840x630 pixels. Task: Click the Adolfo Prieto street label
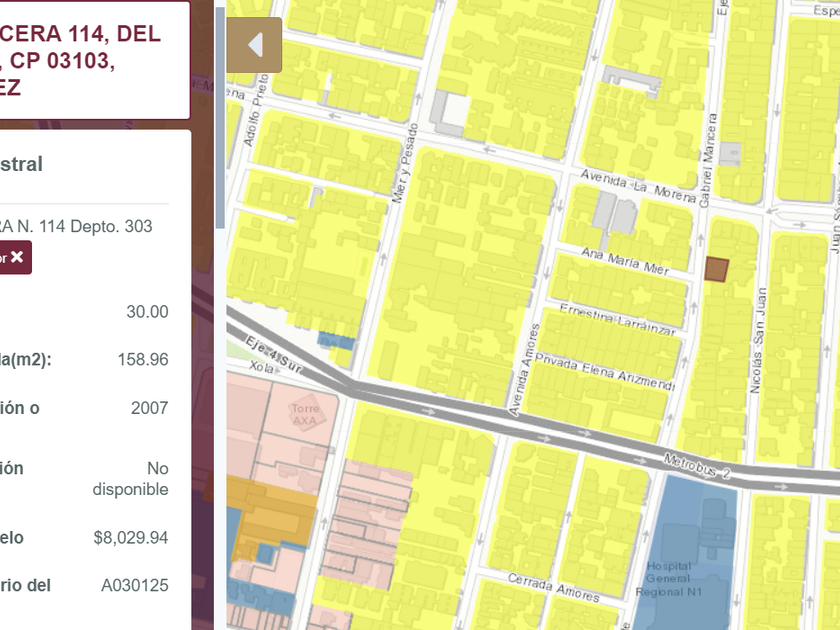tap(256, 110)
